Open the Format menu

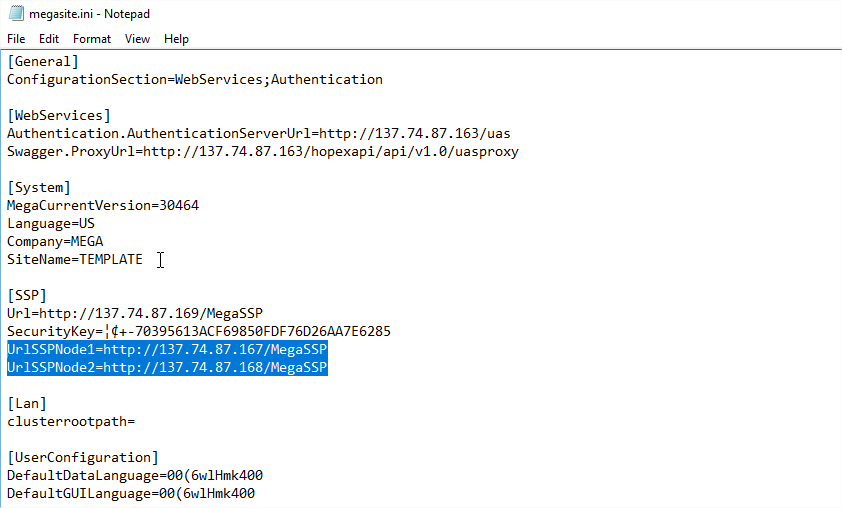pos(92,39)
